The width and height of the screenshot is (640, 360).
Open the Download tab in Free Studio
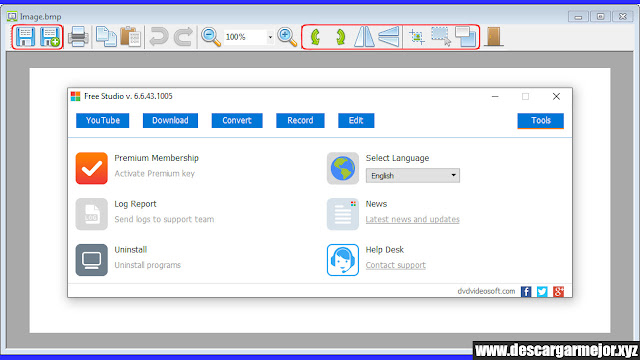[x=170, y=120]
